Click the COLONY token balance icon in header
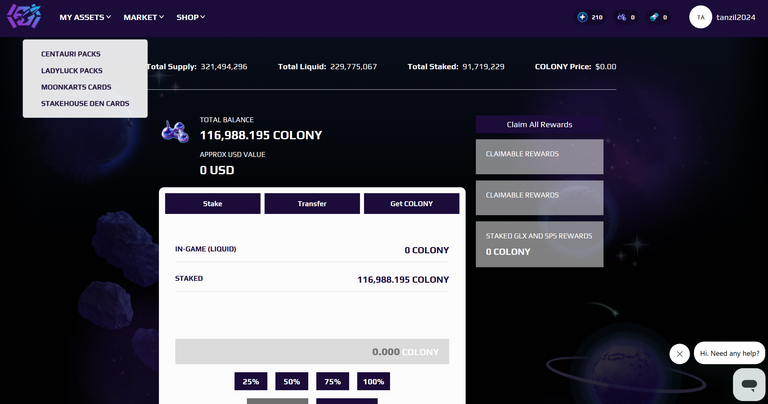The height and width of the screenshot is (404, 768). pyautogui.click(x=622, y=17)
